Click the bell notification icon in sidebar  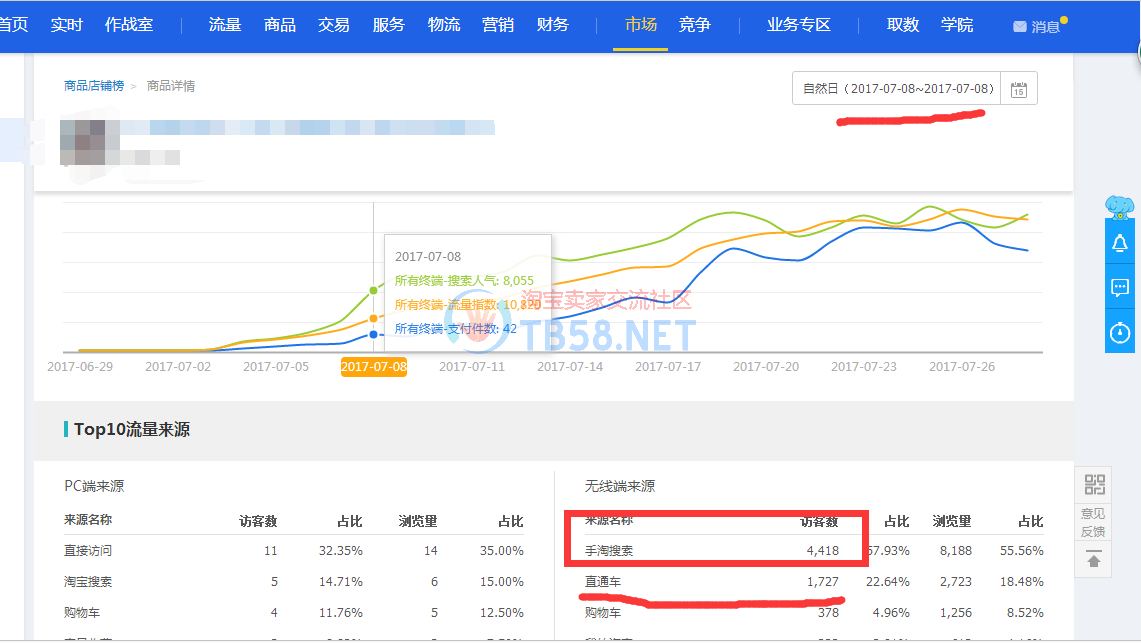(1119, 243)
